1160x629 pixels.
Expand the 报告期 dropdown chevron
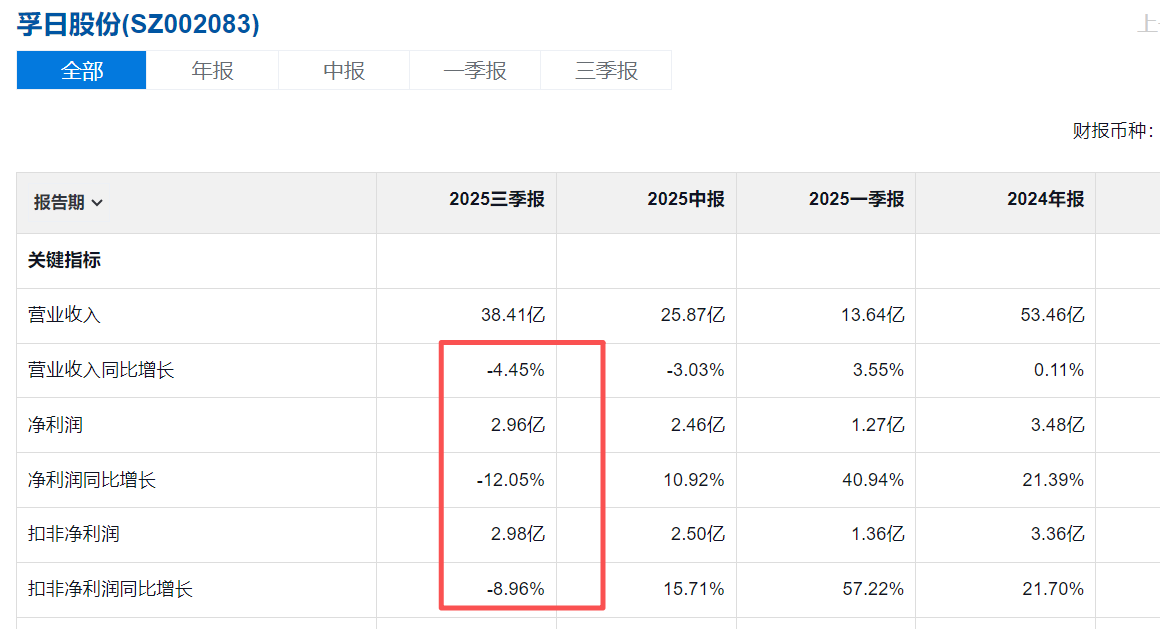tap(97, 203)
